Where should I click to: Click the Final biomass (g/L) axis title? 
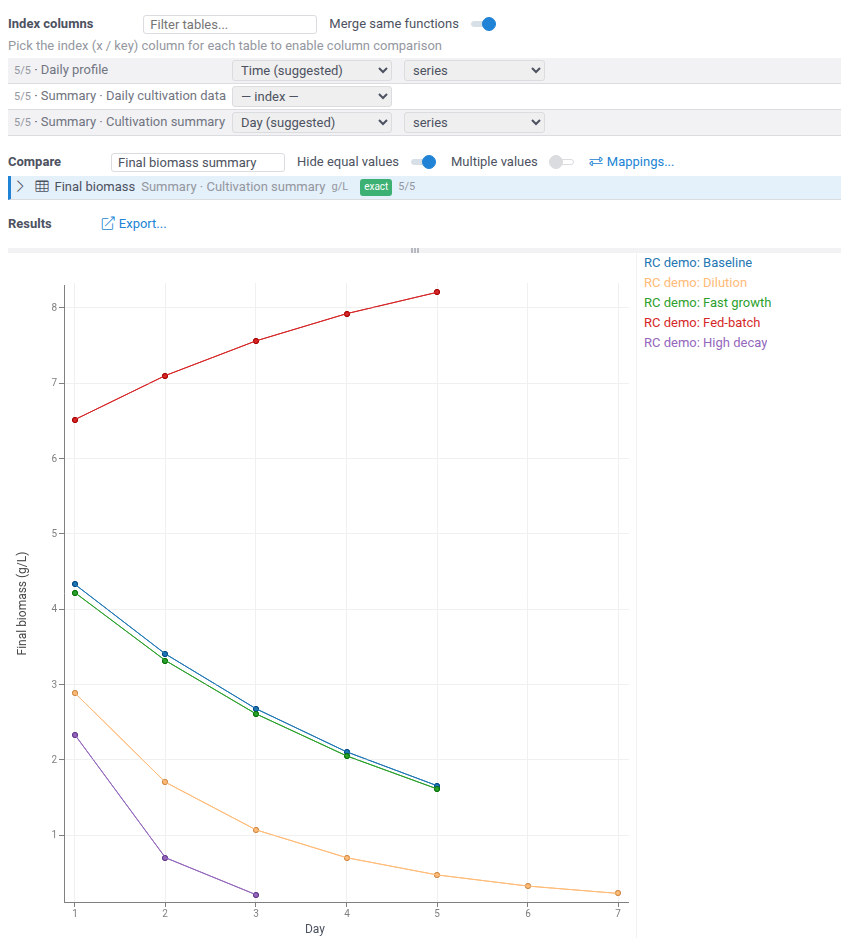22,603
